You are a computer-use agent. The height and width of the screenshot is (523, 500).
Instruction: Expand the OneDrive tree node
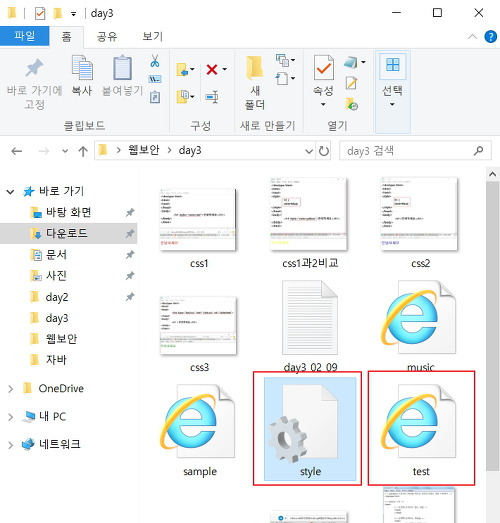pos(10,389)
